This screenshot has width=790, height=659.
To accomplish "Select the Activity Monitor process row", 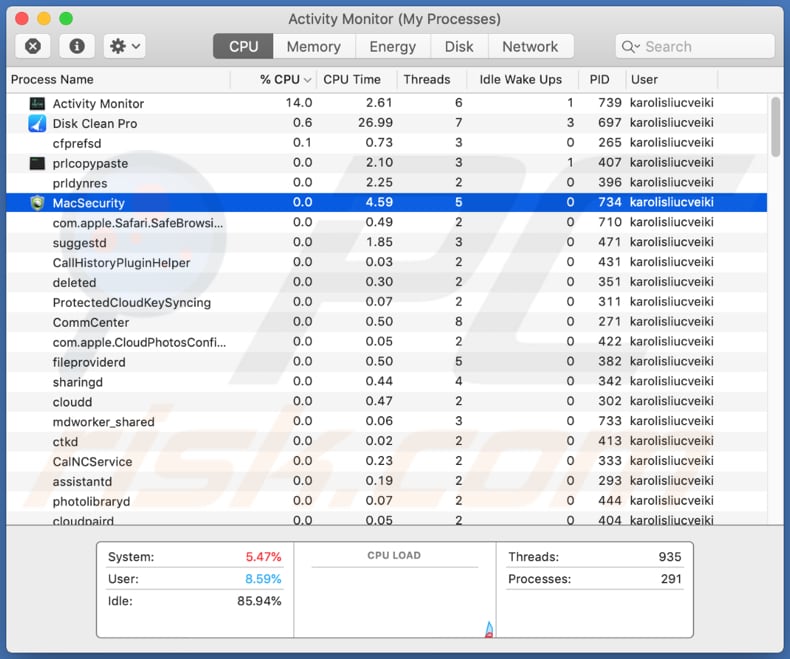I will 387,103.
